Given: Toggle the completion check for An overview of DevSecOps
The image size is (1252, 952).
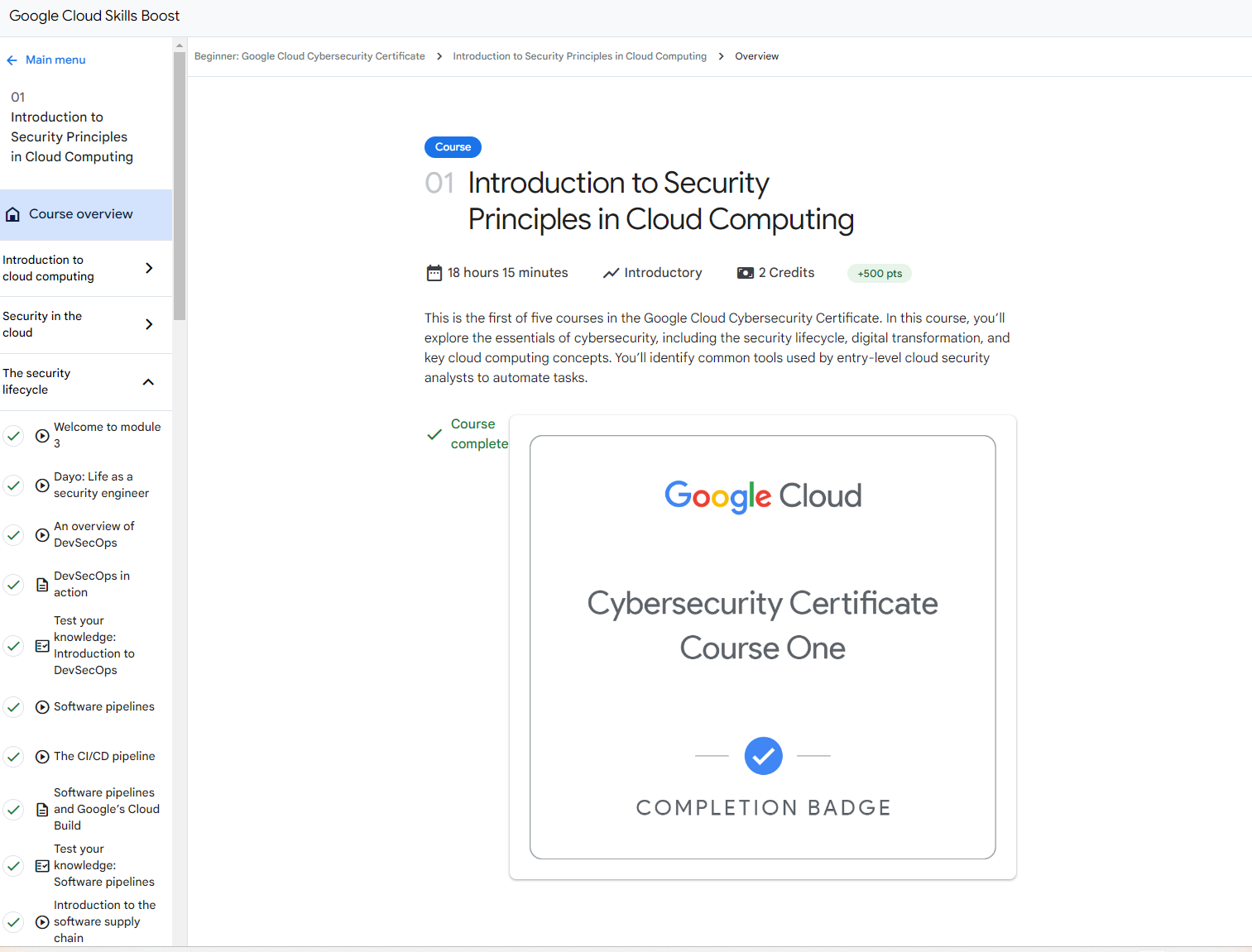Looking at the screenshot, I should pos(13,535).
